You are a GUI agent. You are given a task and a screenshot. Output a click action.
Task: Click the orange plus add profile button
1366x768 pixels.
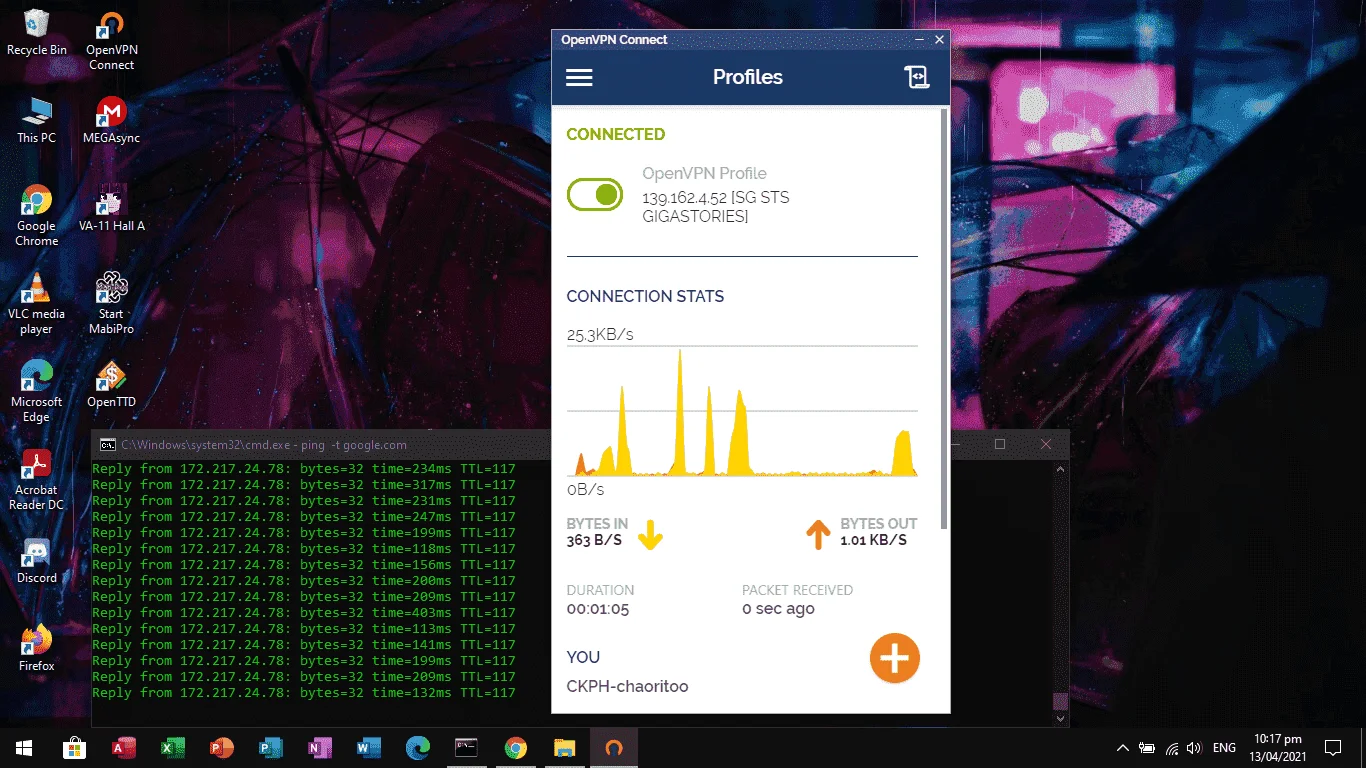[x=894, y=658]
